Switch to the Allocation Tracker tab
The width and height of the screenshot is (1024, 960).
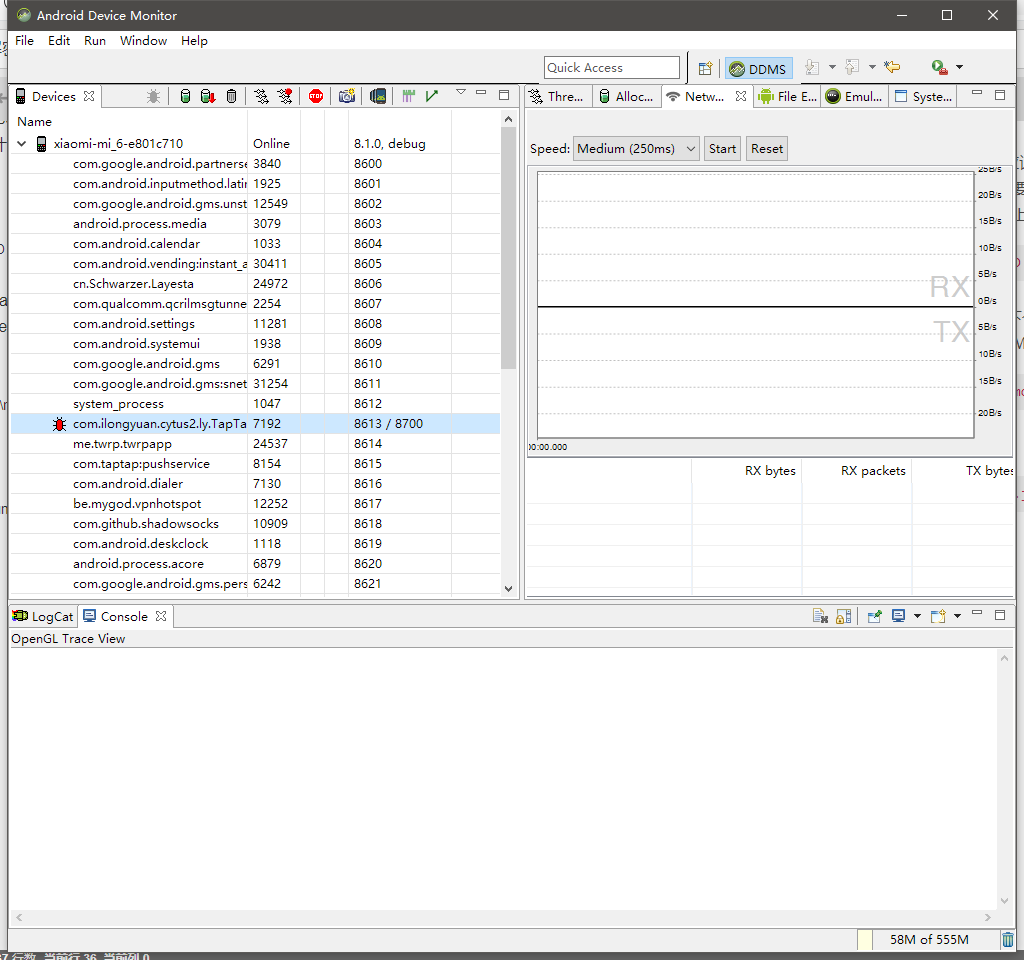click(626, 97)
